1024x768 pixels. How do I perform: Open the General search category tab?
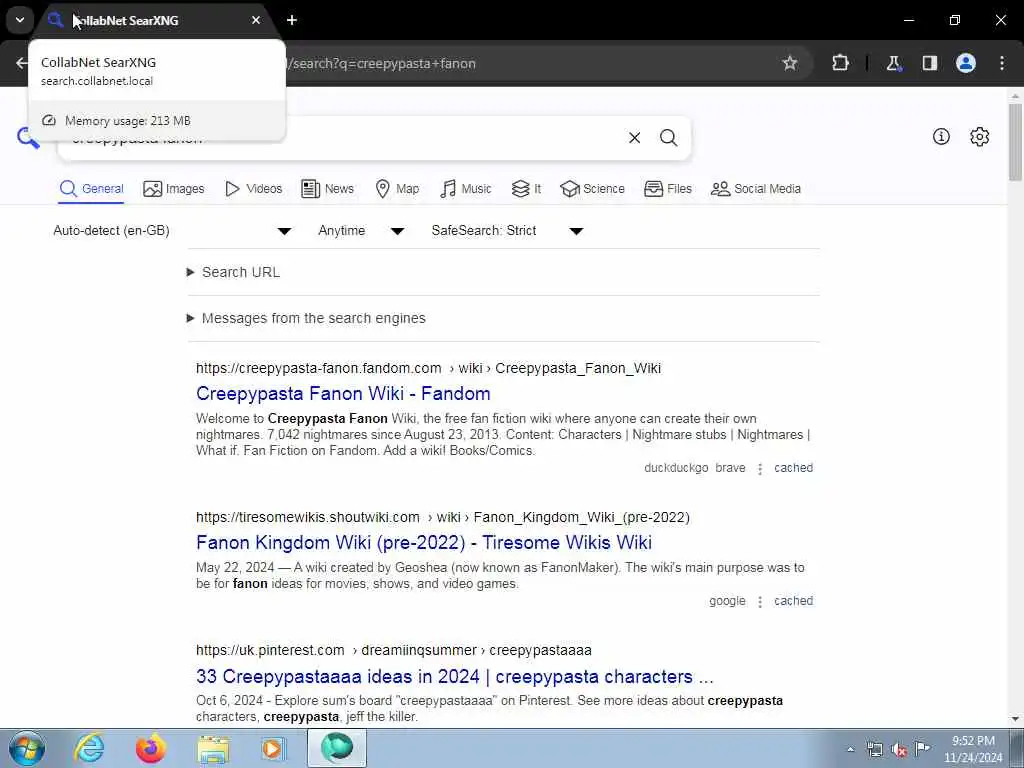(91, 189)
